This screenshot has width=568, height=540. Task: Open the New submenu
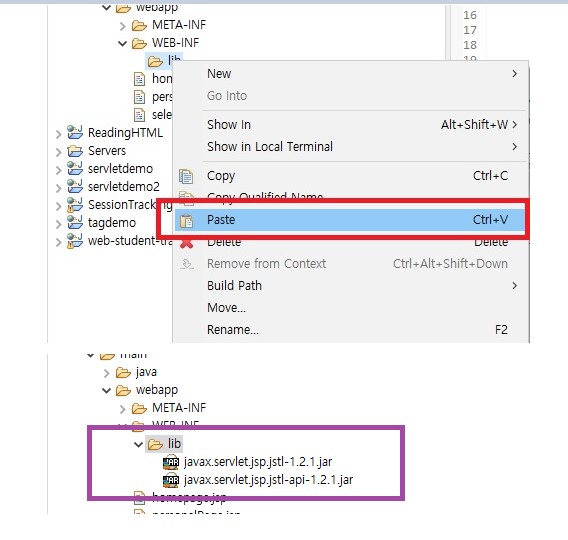coord(350,74)
